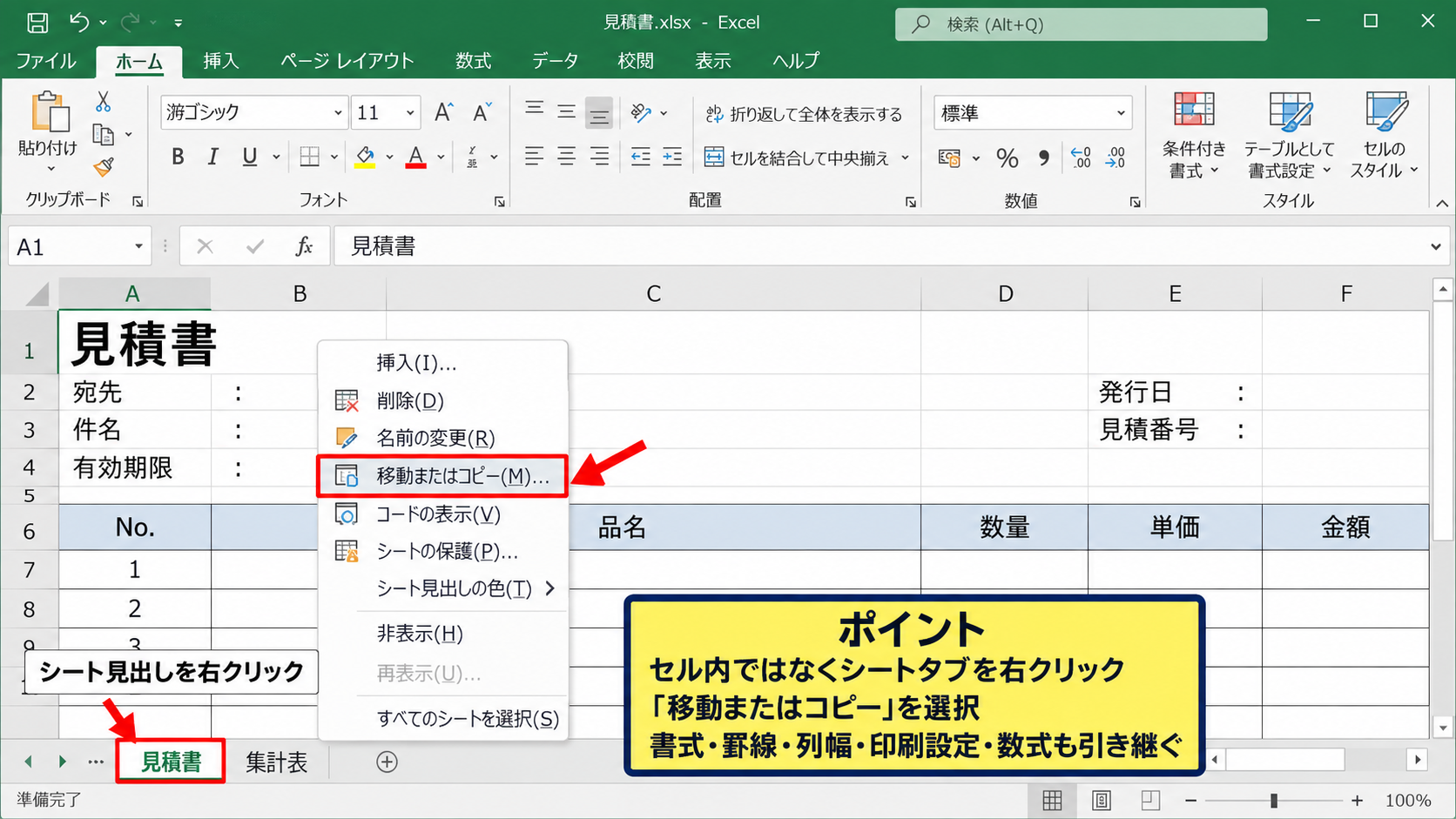Click the search box 検索 (Alt+Q)

click(1081, 24)
